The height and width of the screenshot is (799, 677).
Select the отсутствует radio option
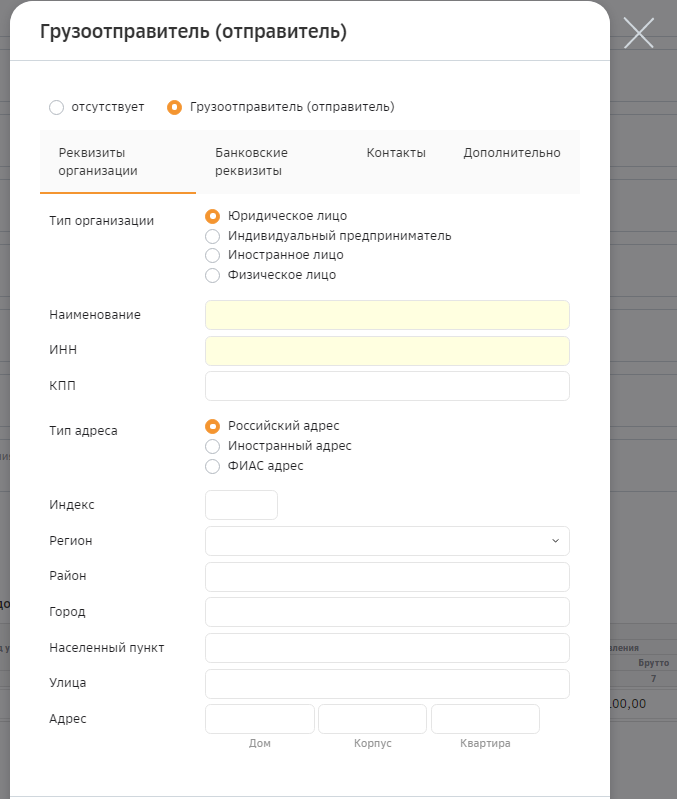coord(57,108)
